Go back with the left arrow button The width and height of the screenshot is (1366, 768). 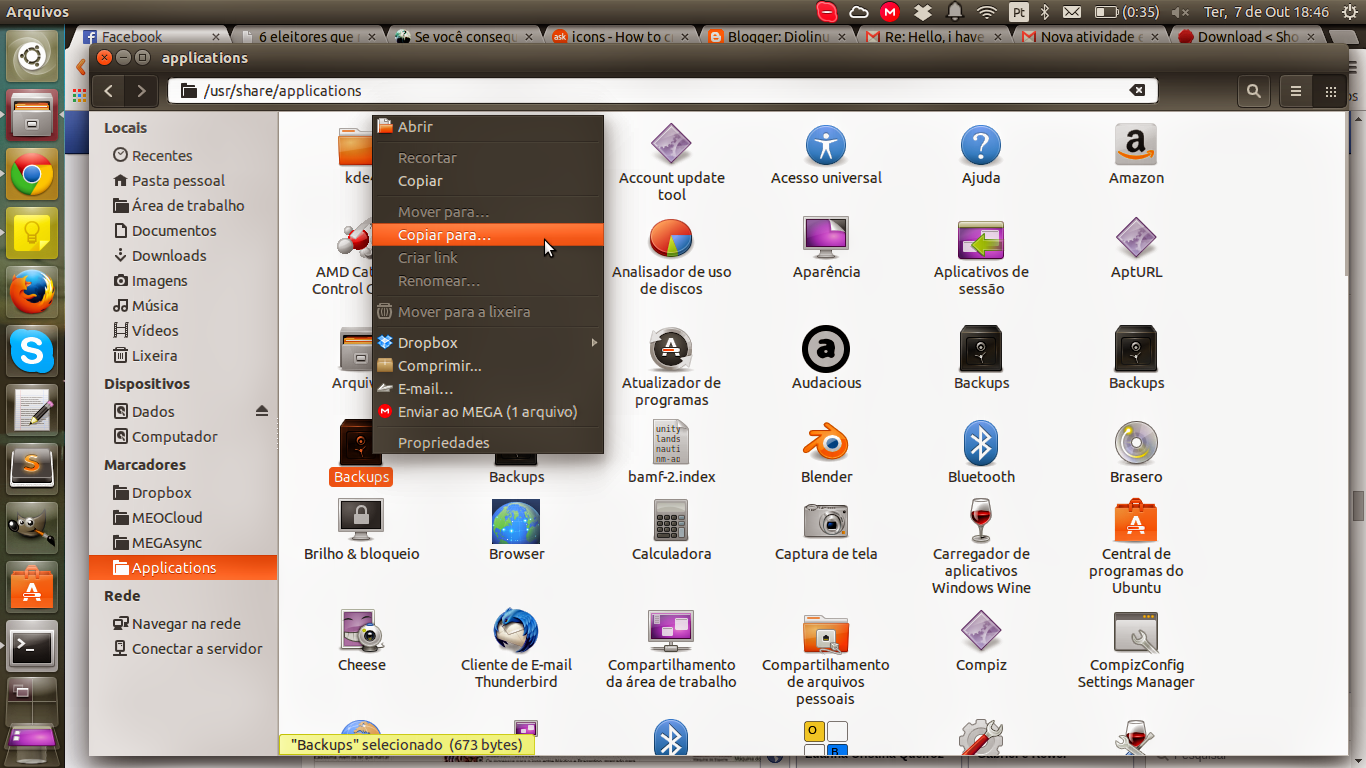[108, 91]
